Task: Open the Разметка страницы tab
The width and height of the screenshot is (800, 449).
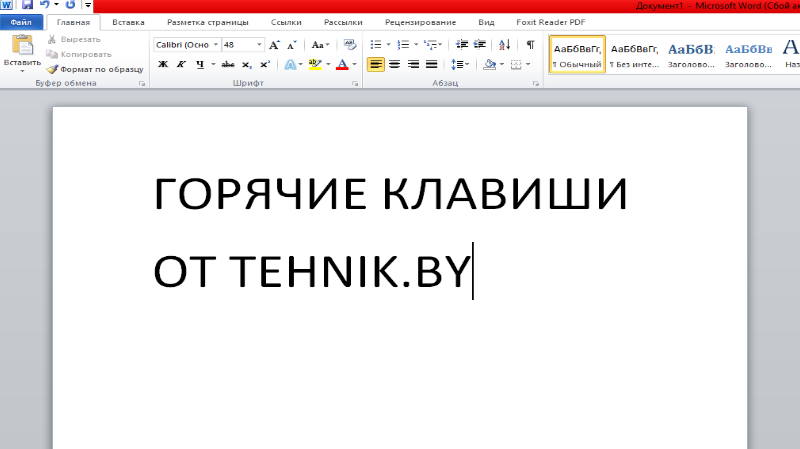Action: [x=208, y=22]
